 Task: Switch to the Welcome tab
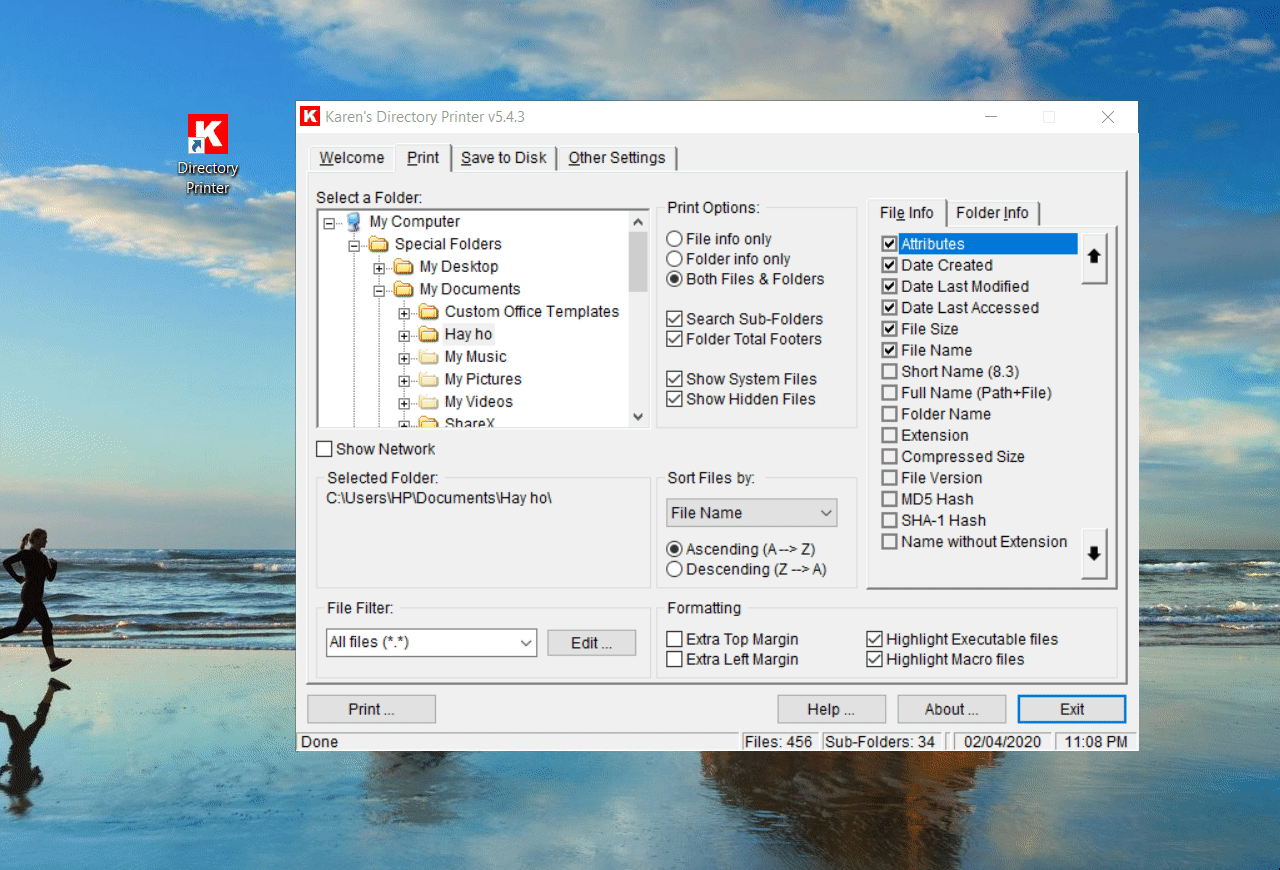[352, 158]
